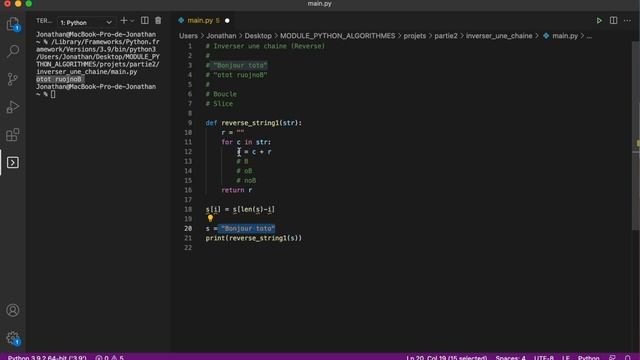The height and width of the screenshot is (360, 640).
Task: Expand the new terminal launch profile chevron
Action: point(132,21)
